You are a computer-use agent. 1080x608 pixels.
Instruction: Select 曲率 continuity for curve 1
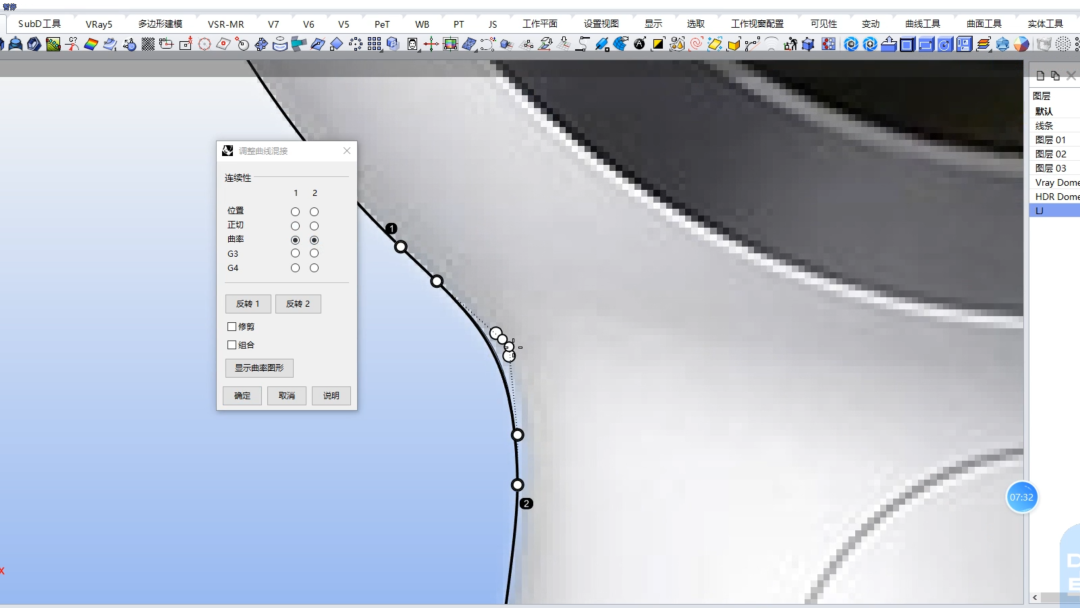(x=295, y=240)
